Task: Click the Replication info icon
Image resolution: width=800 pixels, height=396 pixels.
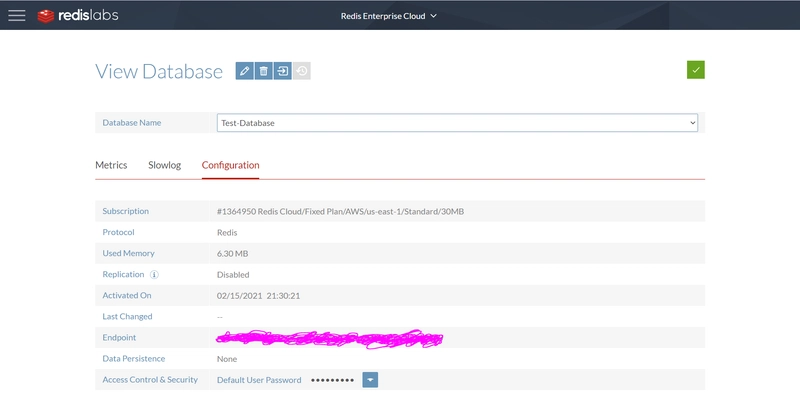Action: coord(154,275)
